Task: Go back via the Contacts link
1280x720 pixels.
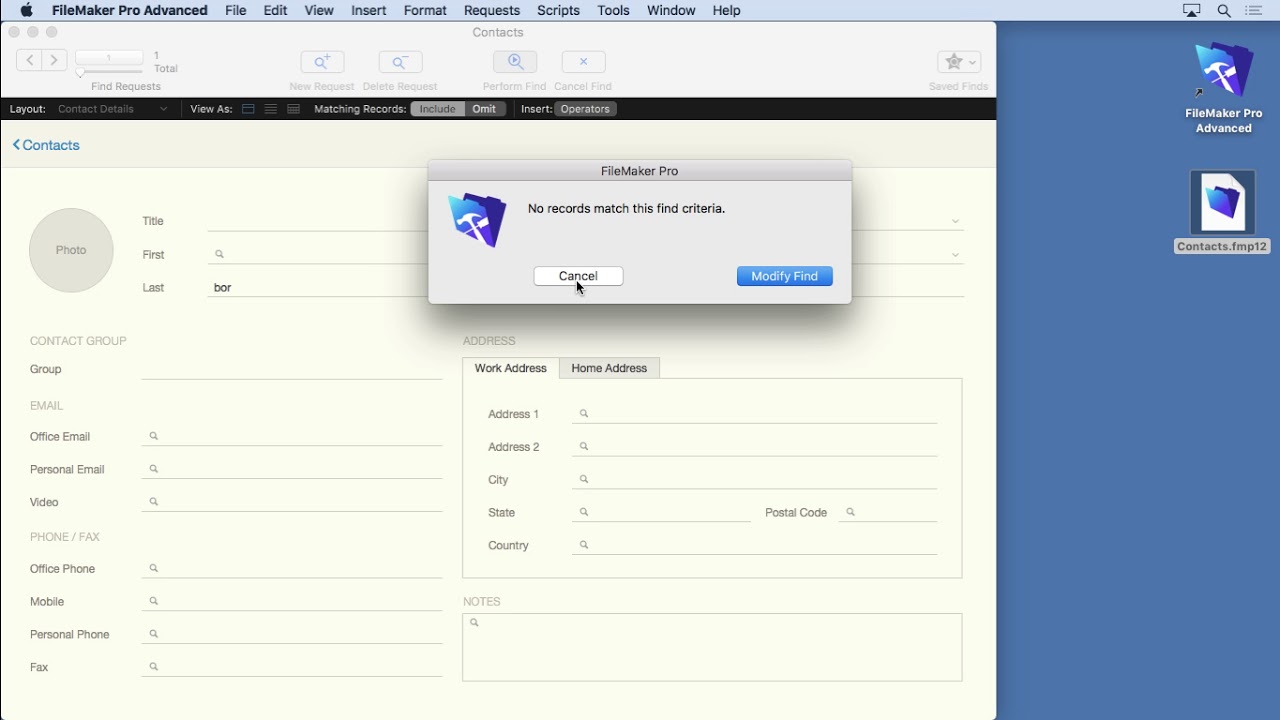Action: point(46,145)
